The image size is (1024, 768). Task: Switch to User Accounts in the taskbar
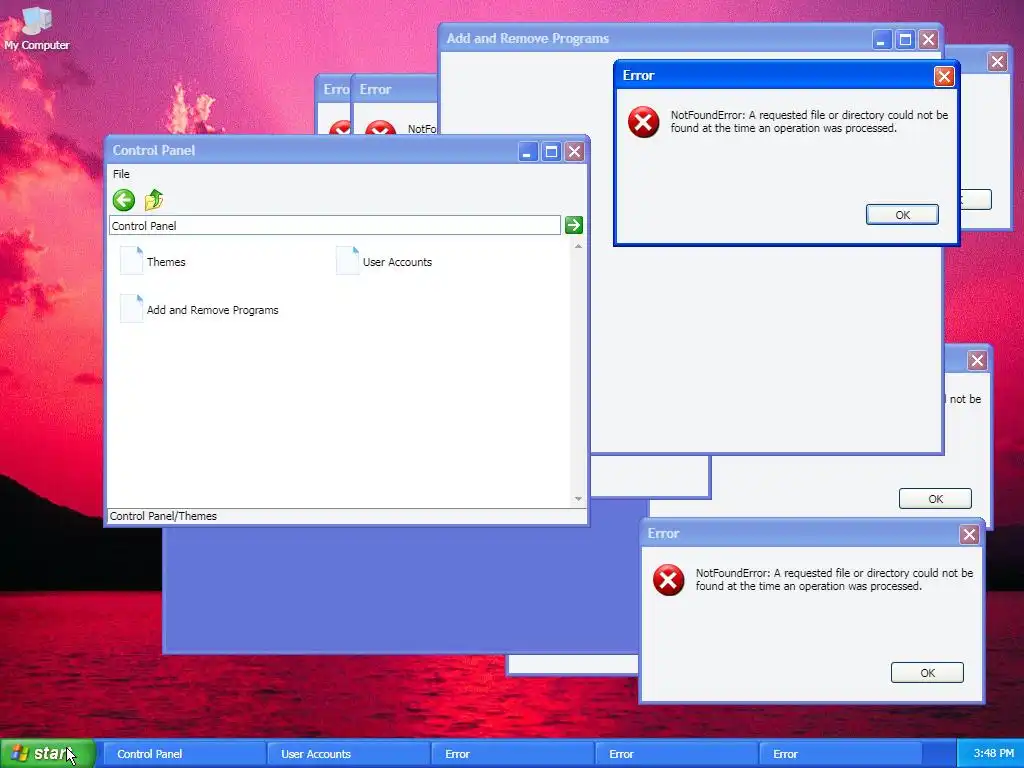click(x=348, y=754)
